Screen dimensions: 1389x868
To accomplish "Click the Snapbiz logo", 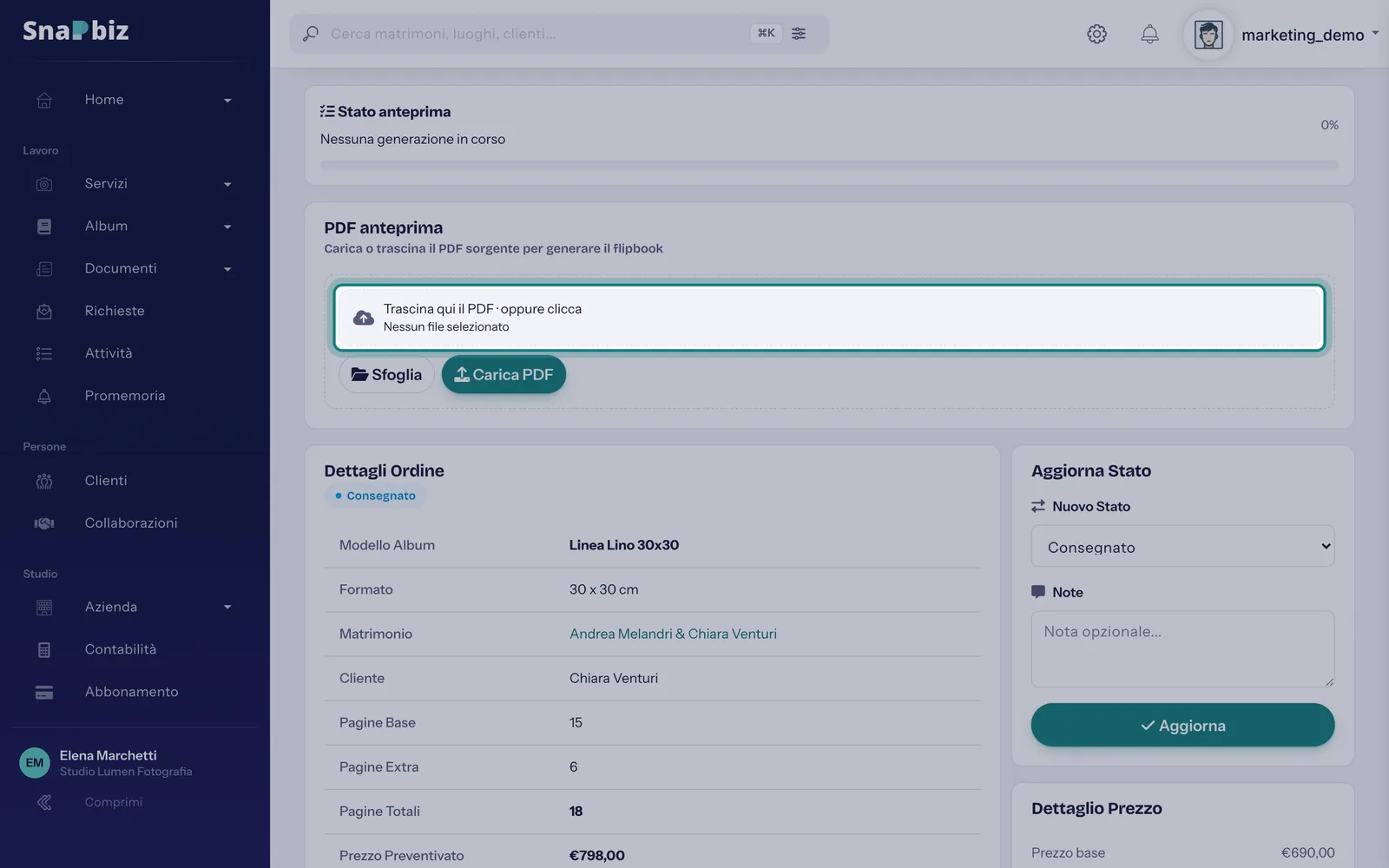I will [x=76, y=30].
